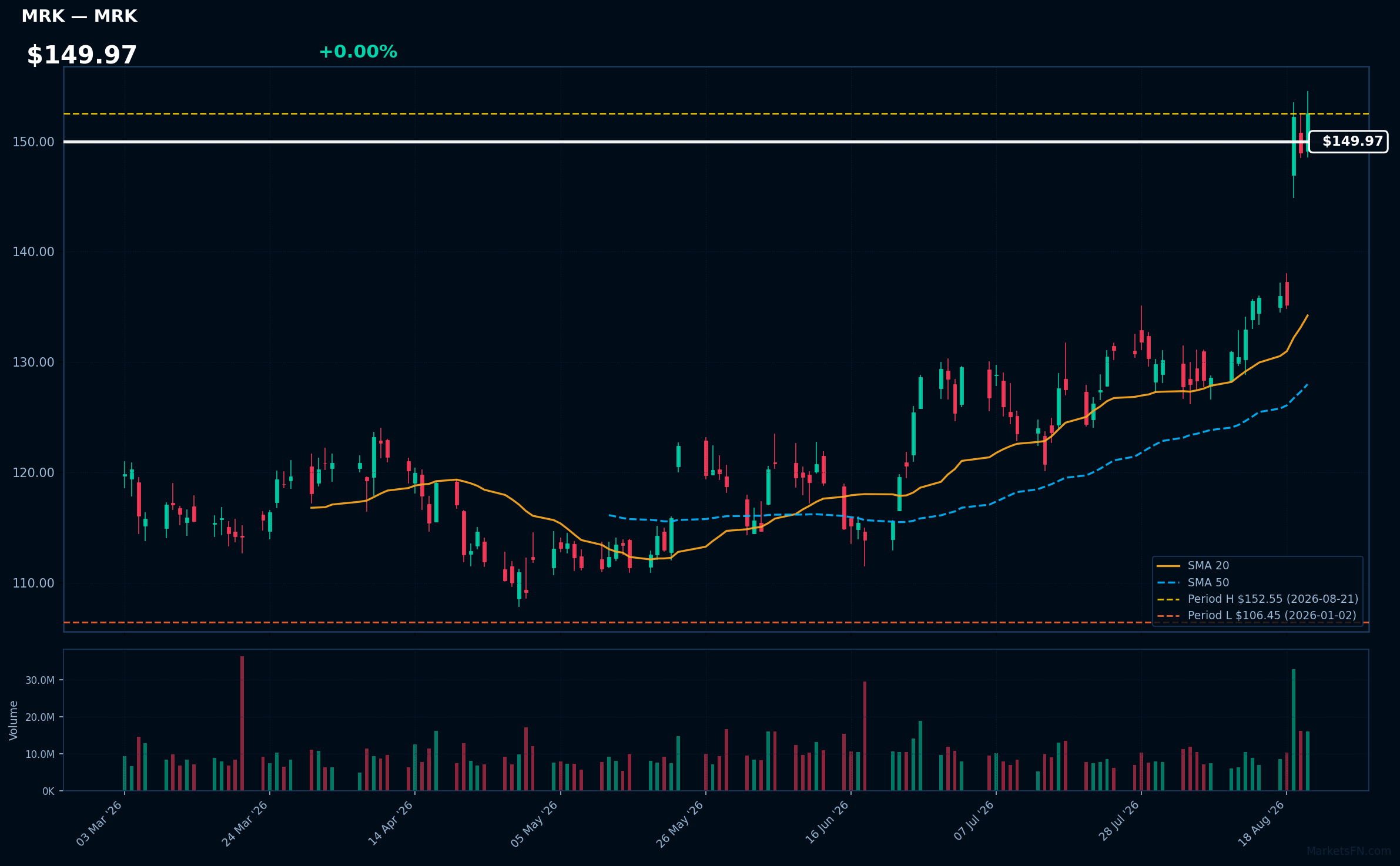Click the 120.00 price axis label
Viewport: 1400px width, 866px height.
point(34,473)
